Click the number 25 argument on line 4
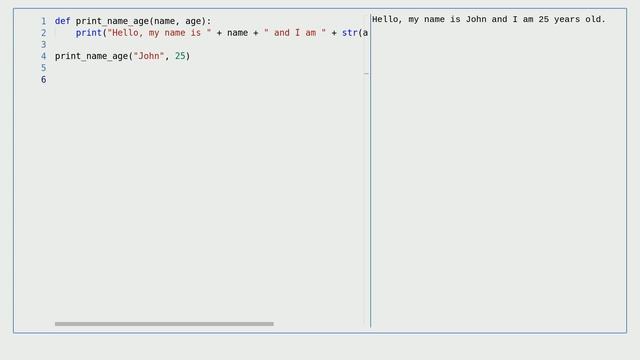 tap(180, 56)
